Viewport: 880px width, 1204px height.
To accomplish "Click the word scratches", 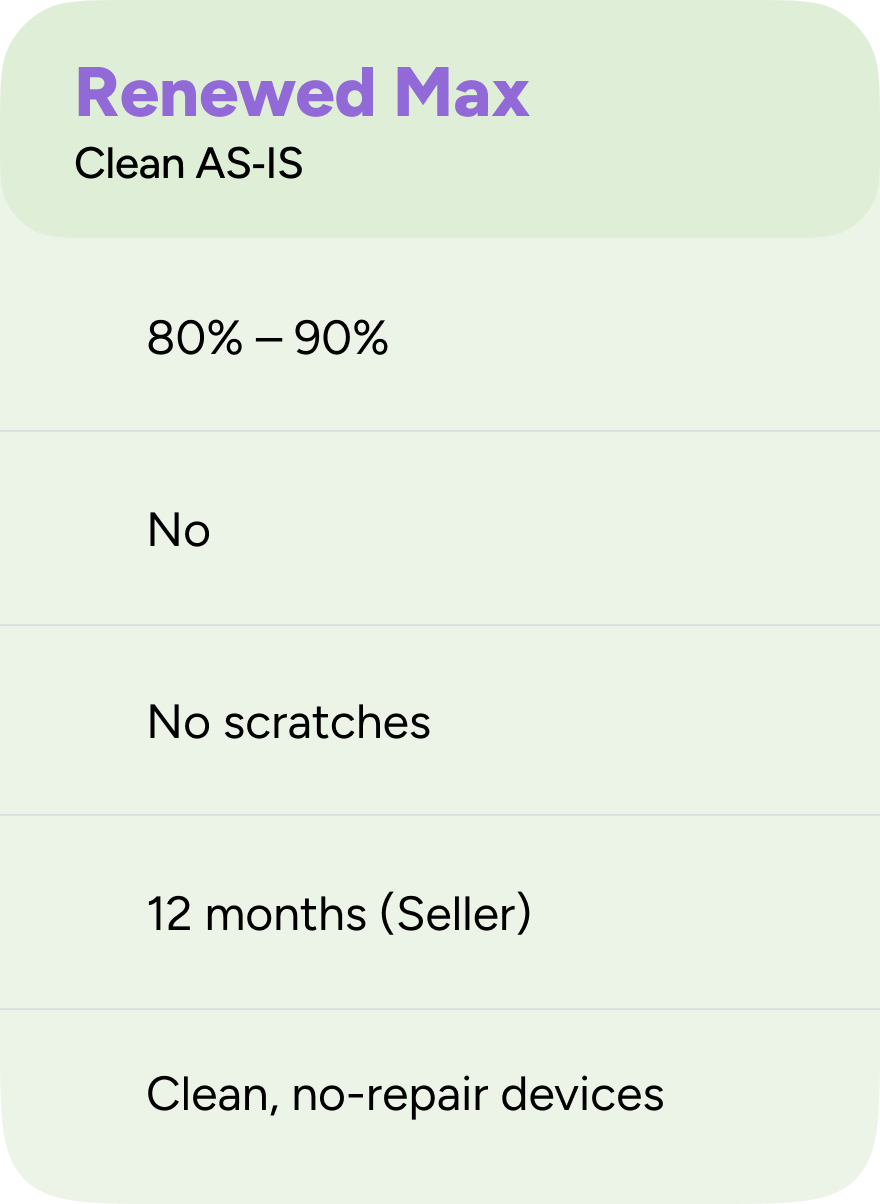I will coord(327,722).
